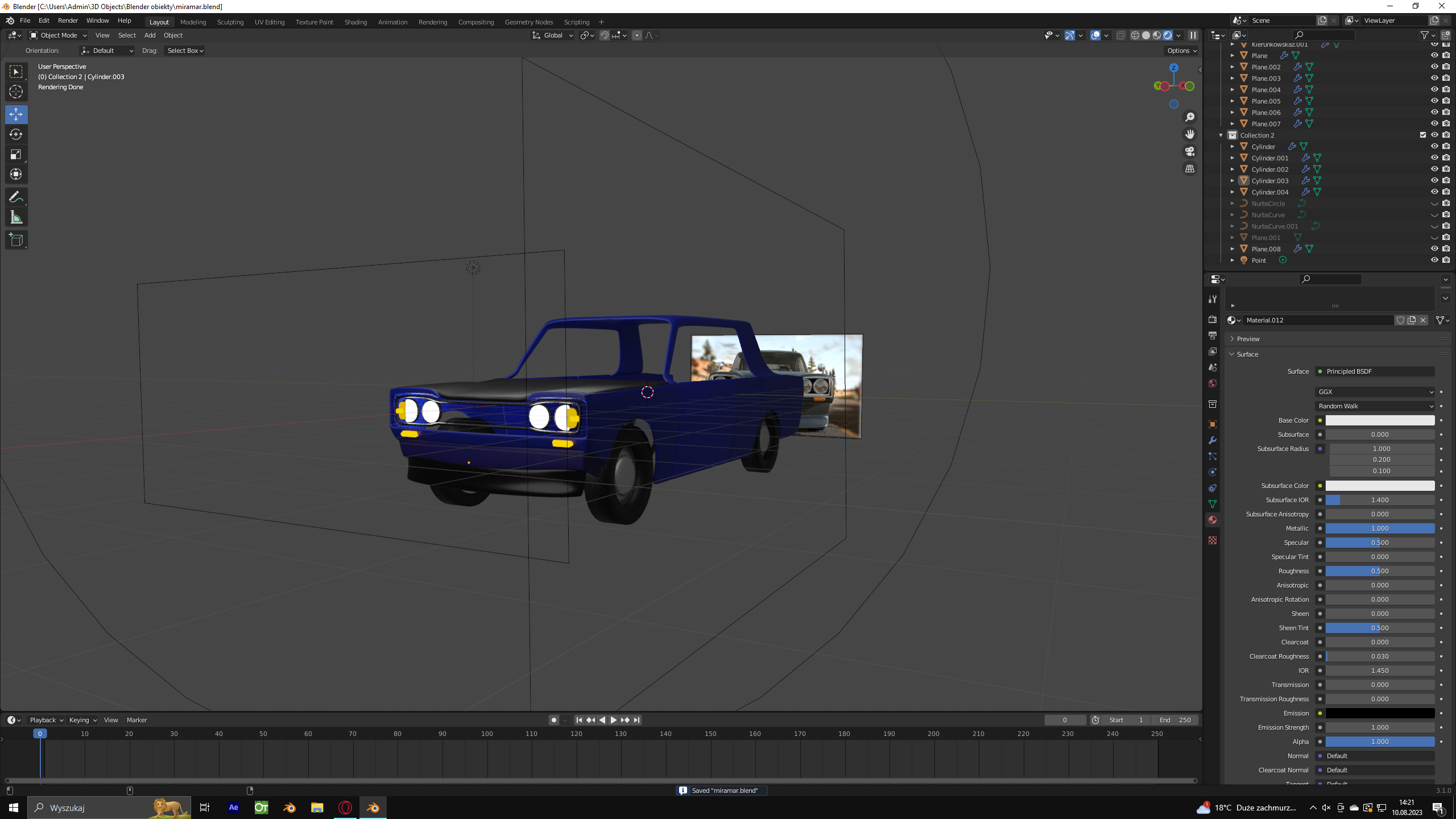Hide Plane.002 using its eye icon
Viewport: 1456px width, 819px height.
[x=1434, y=67]
